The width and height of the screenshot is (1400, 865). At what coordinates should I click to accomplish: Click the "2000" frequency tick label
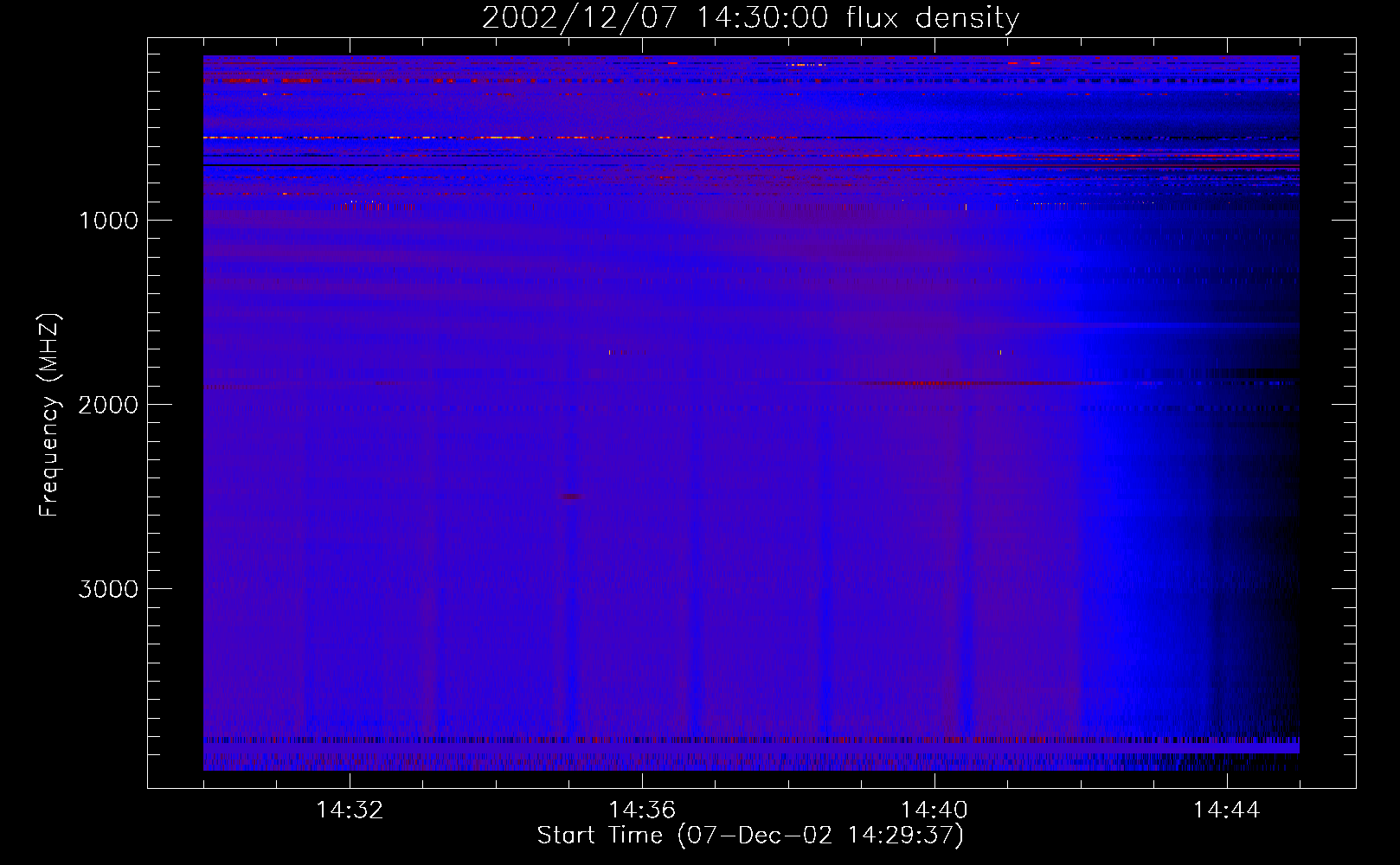pyautogui.click(x=108, y=405)
